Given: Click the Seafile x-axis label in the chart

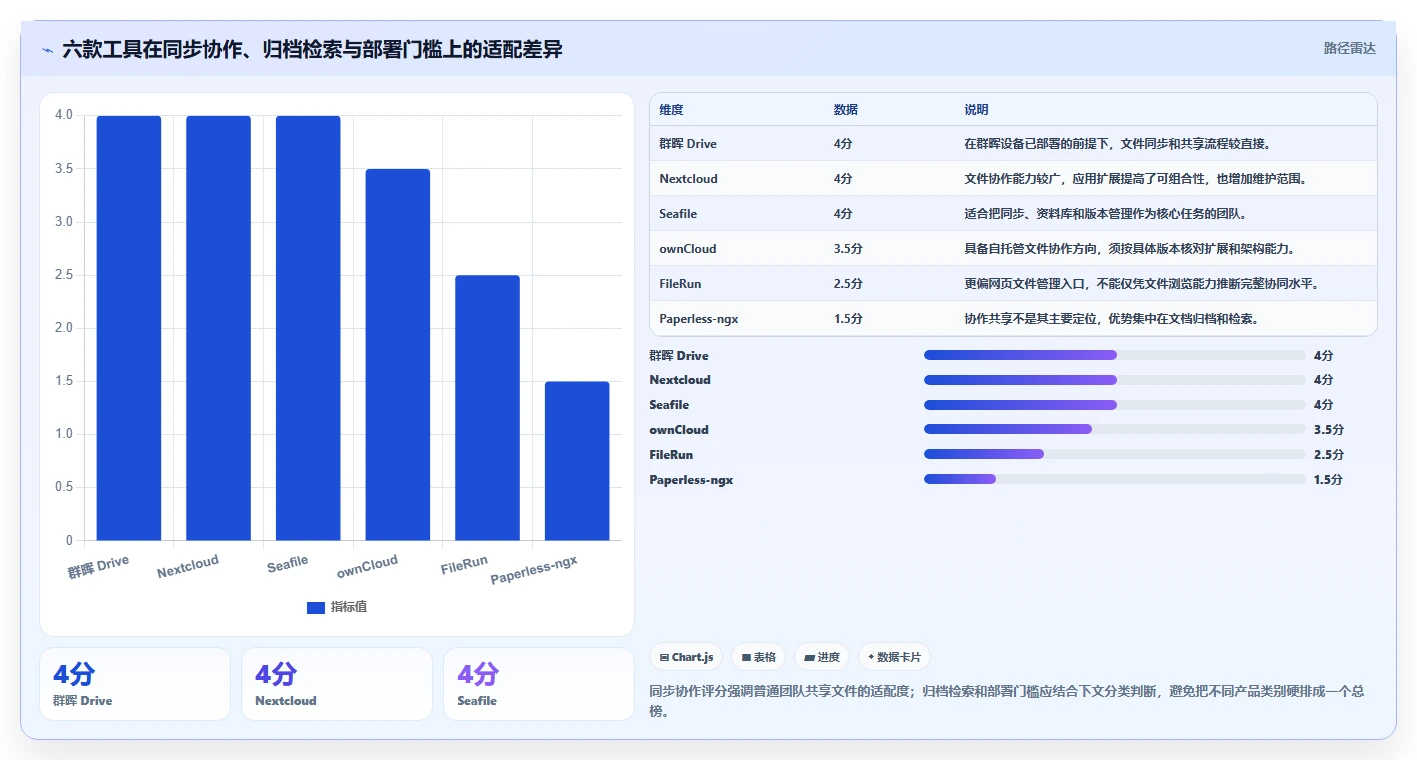Looking at the screenshot, I should 288,564.
